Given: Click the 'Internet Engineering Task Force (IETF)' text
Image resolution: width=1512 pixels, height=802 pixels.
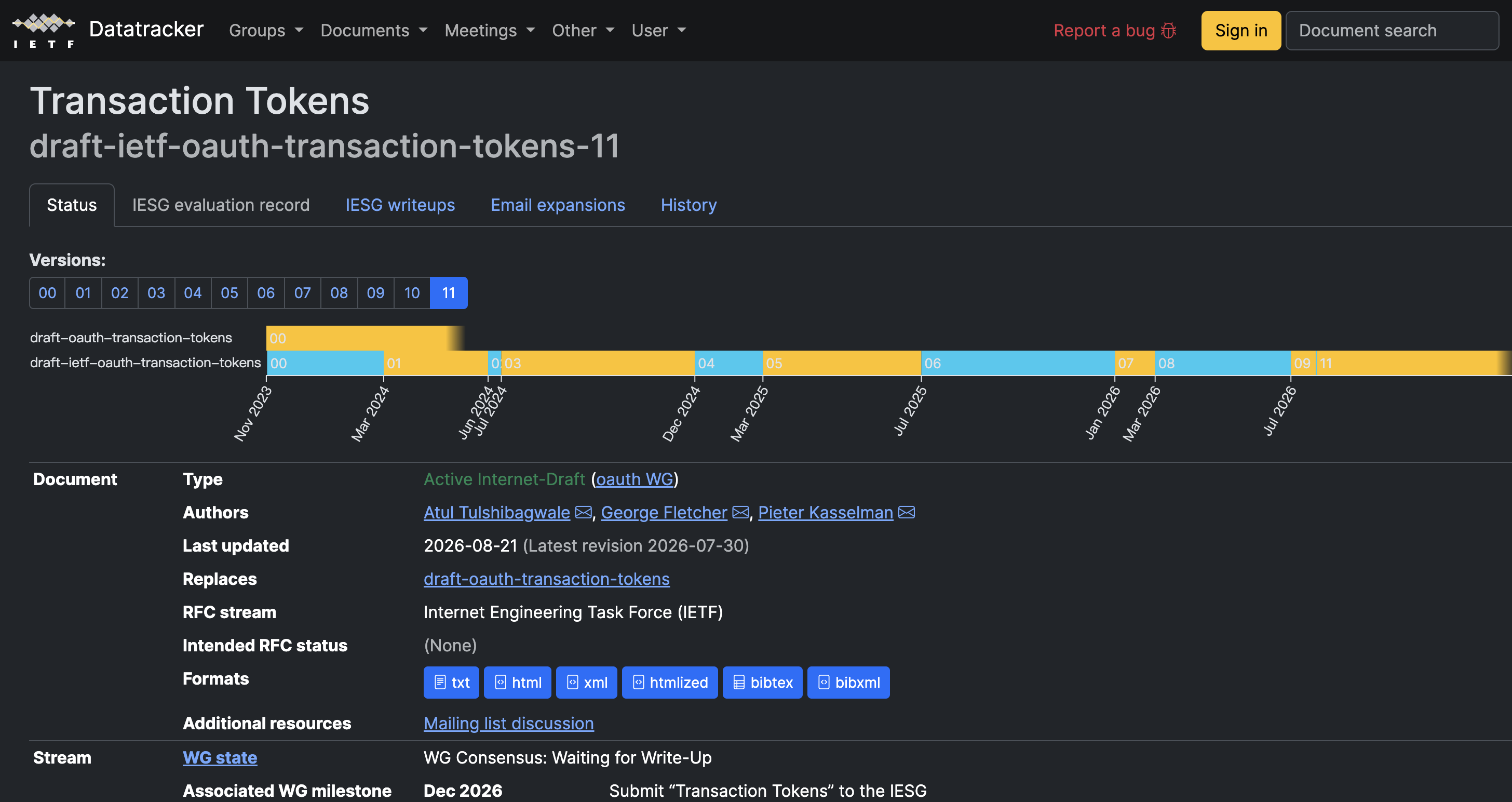Looking at the screenshot, I should click(573, 612).
